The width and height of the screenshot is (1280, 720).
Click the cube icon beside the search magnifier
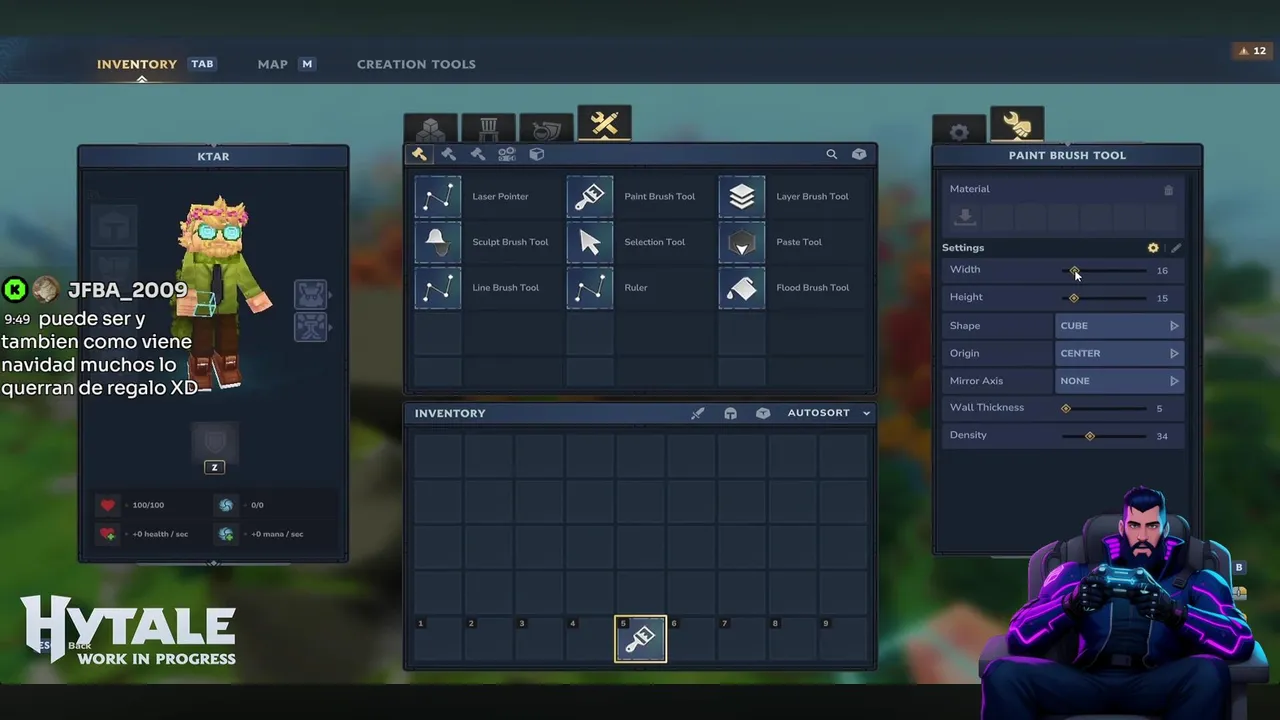click(859, 154)
